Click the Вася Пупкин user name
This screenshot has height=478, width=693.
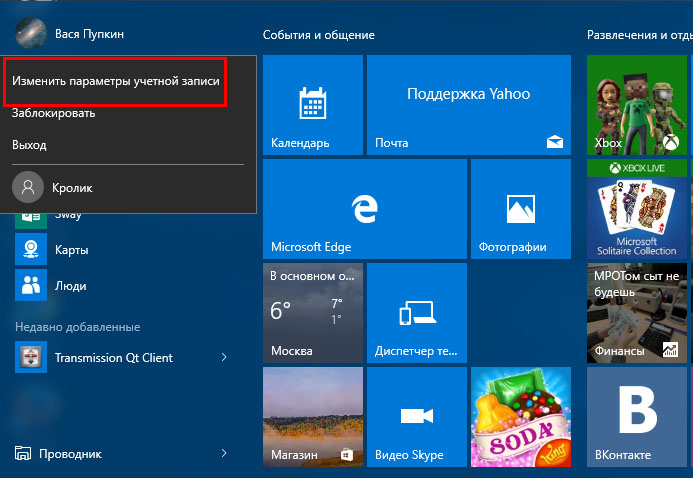tap(89, 34)
